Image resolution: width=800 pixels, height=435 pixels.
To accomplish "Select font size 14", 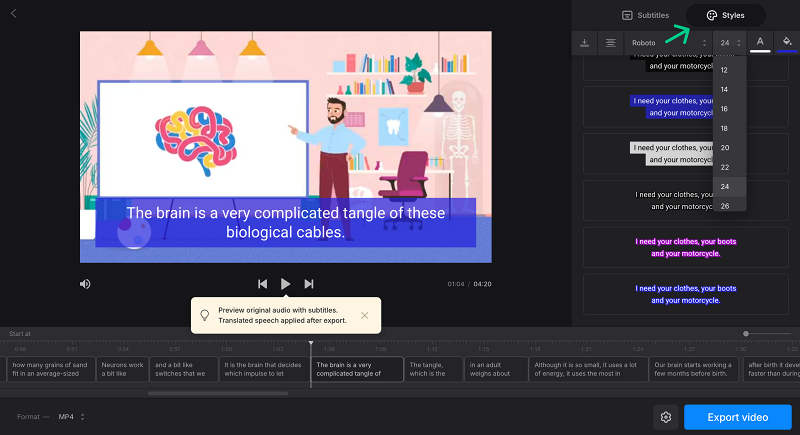I will pyautogui.click(x=730, y=89).
